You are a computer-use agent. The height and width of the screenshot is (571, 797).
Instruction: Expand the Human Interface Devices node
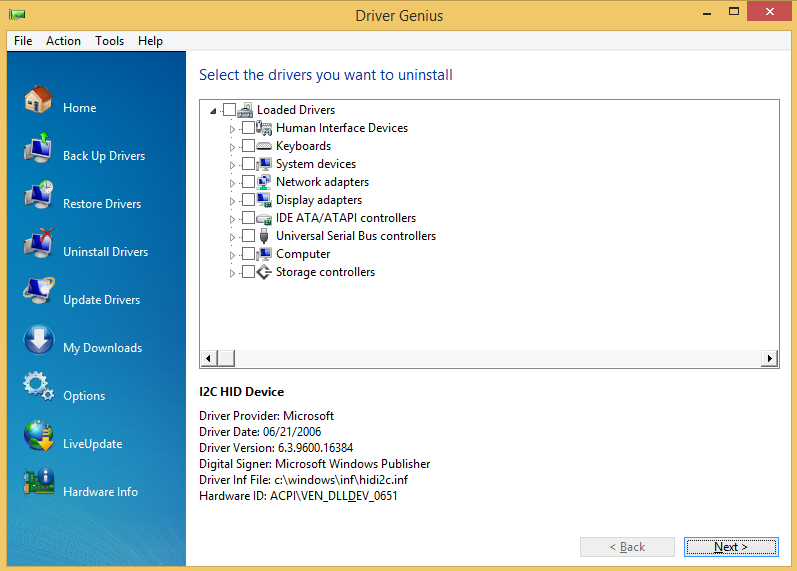232,129
